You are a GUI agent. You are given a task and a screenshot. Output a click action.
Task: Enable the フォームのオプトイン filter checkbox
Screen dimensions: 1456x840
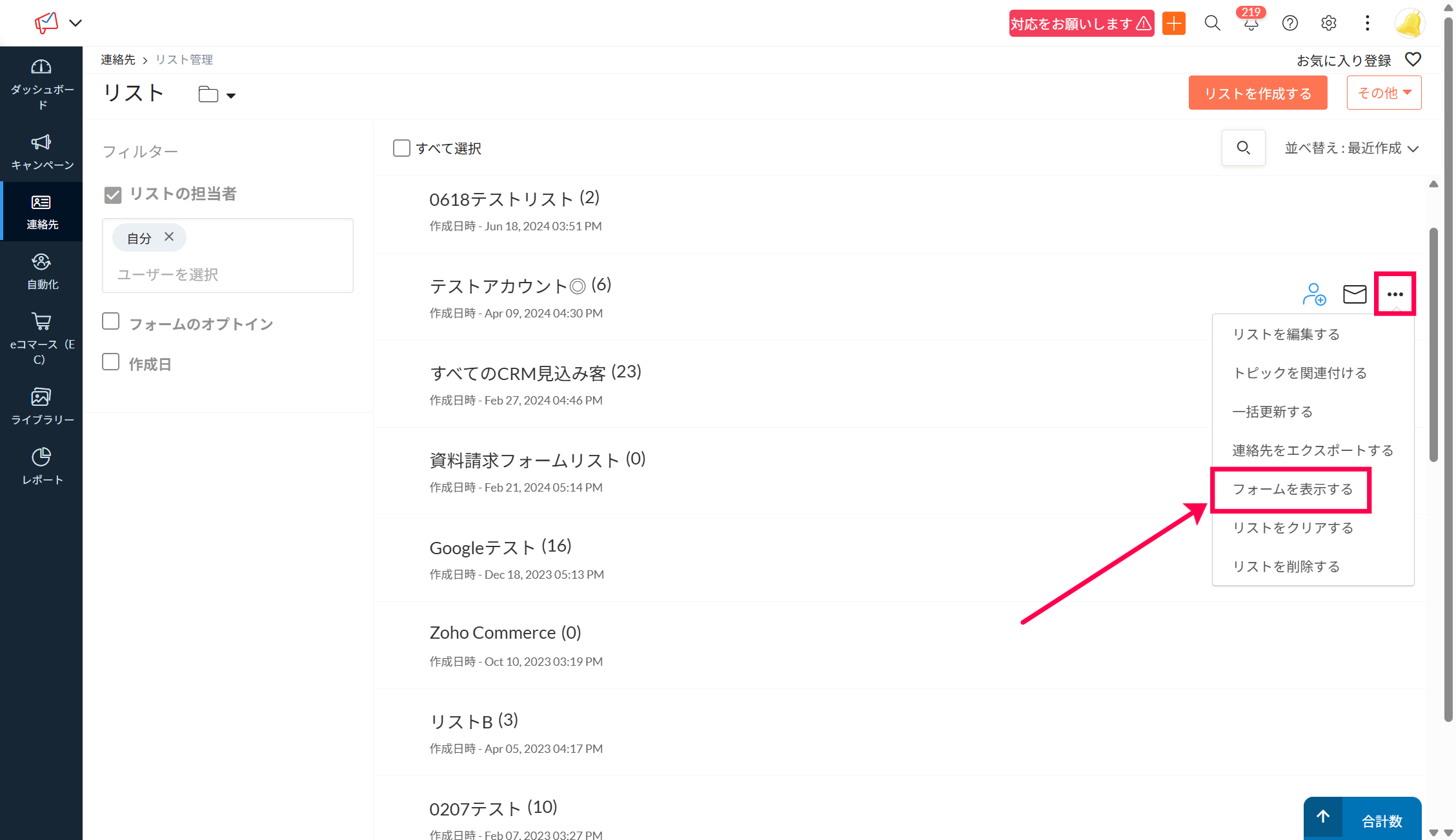[x=111, y=321]
